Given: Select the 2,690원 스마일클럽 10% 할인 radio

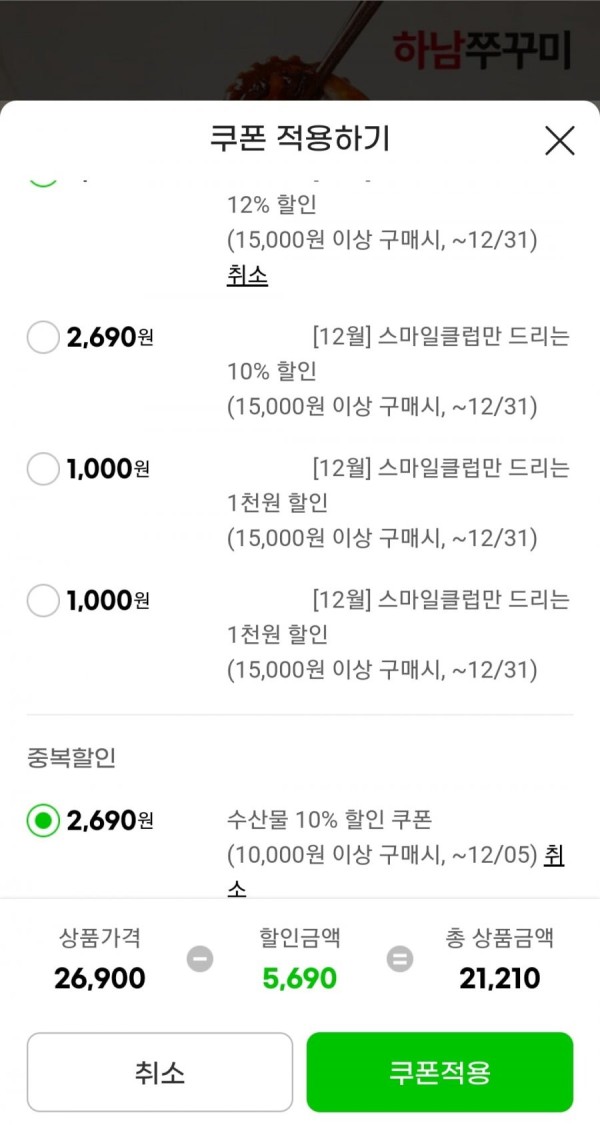Looking at the screenshot, I should tap(43, 336).
